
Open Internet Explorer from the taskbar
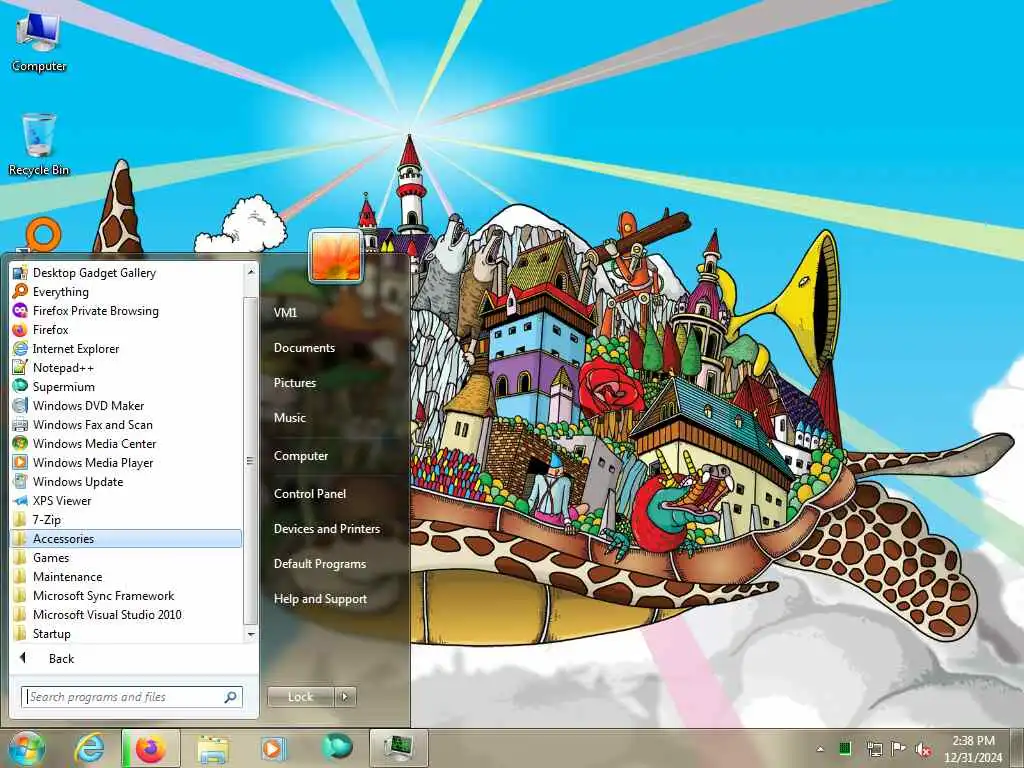click(89, 748)
